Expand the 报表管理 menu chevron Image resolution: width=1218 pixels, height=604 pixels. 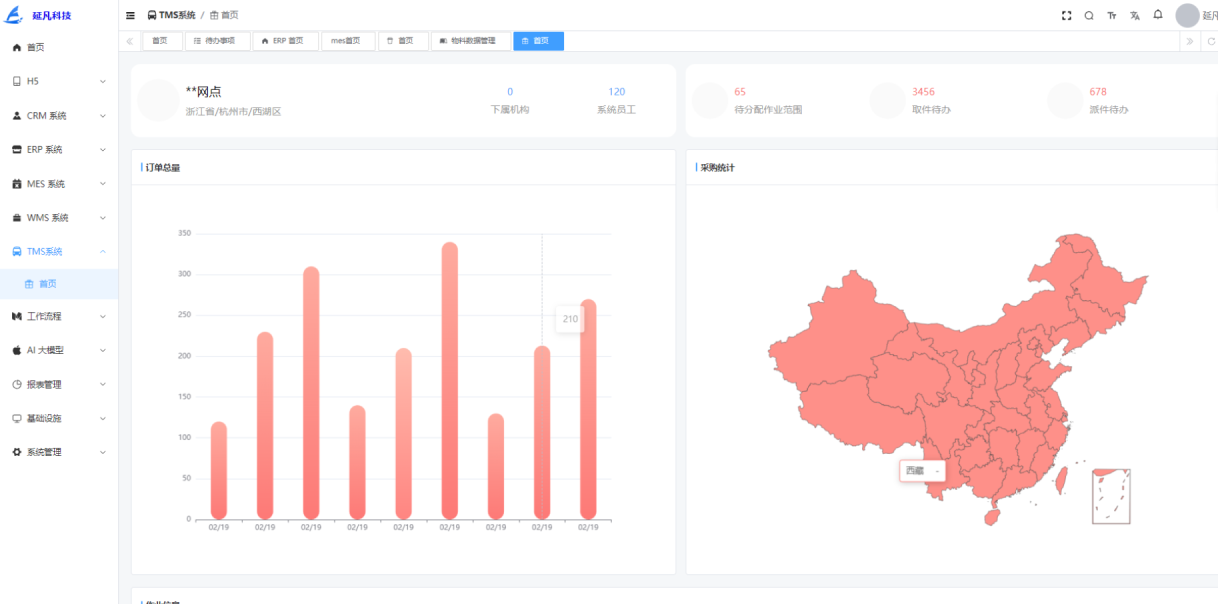(103, 384)
